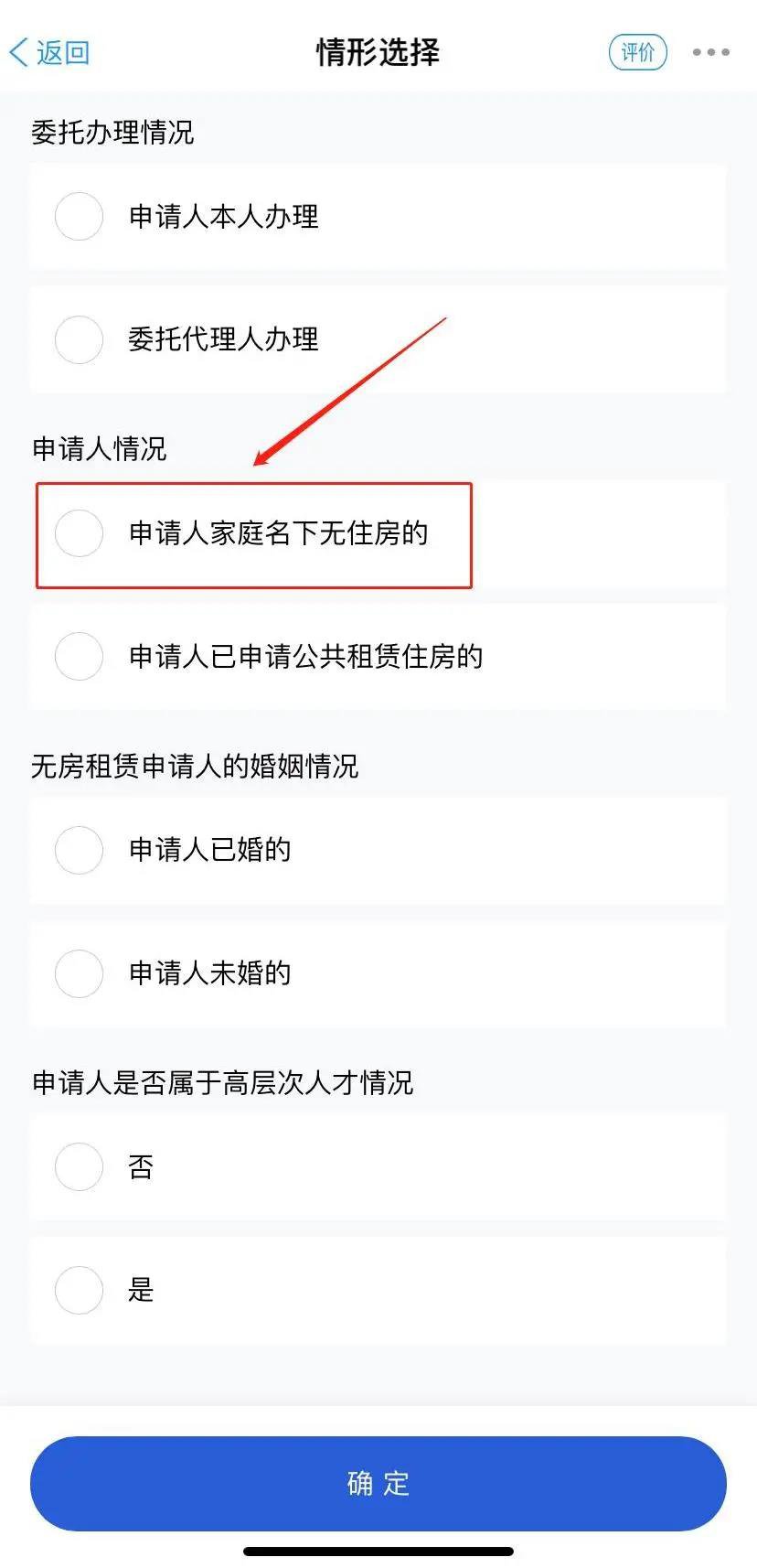This screenshot has width=757, height=1568.
Task: Tap the 评价 rating badge
Action: (638, 52)
